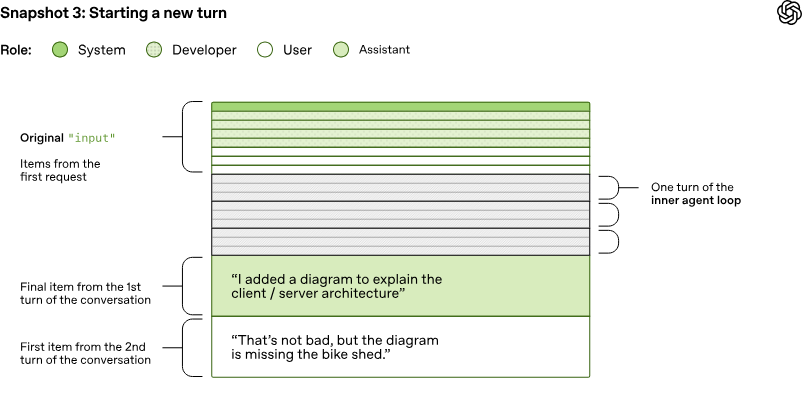Click the System role legend circle
The height and width of the screenshot is (408, 802).
[x=60, y=49]
